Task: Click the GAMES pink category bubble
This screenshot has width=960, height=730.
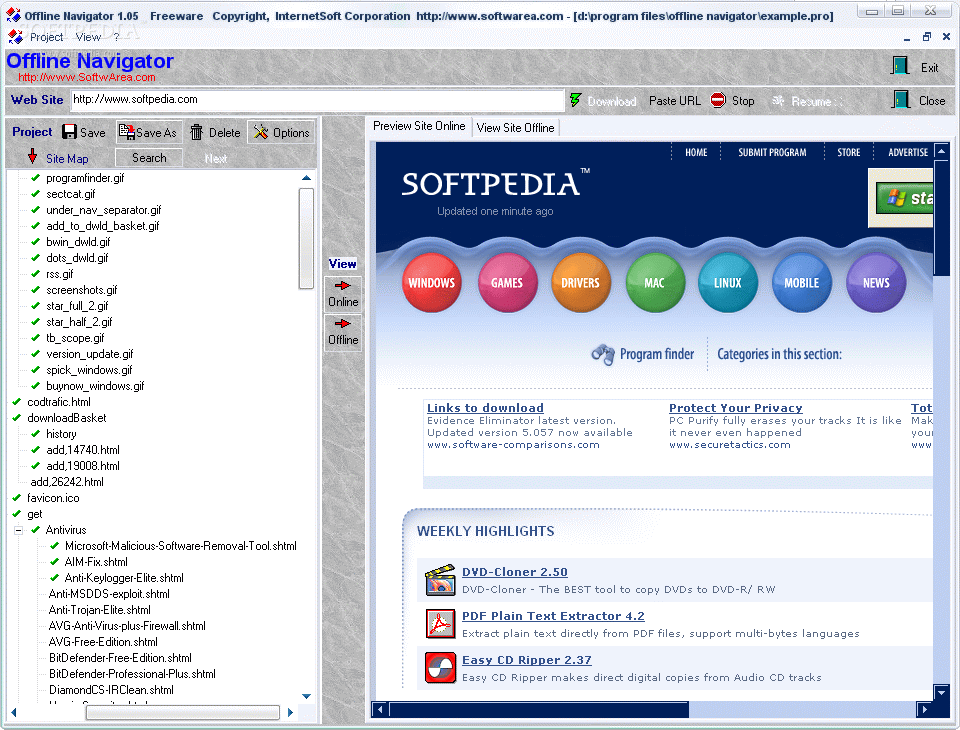Action: (507, 283)
